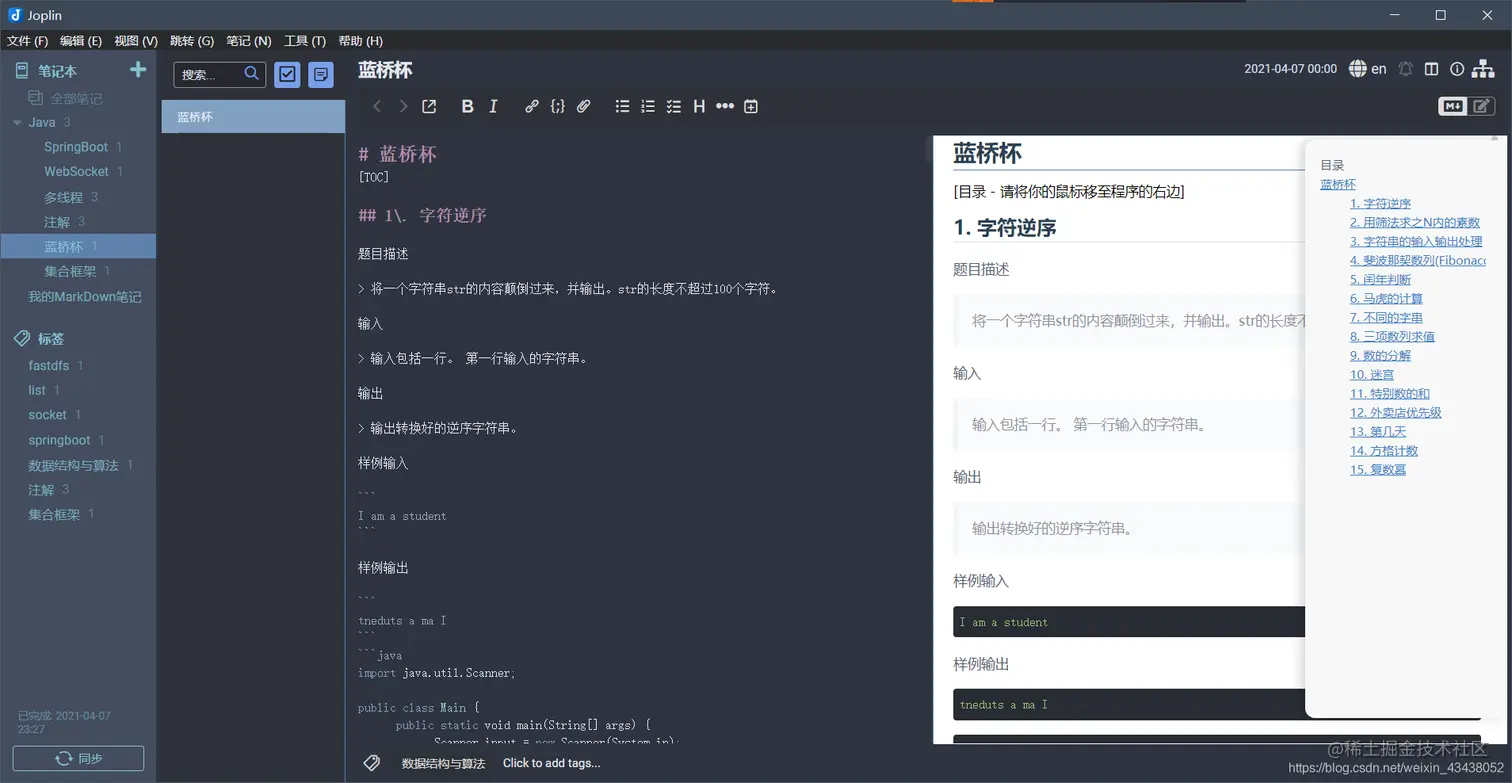The width and height of the screenshot is (1512, 783).
Task: Open 帮助 (H) menu
Action: click(x=361, y=41)
